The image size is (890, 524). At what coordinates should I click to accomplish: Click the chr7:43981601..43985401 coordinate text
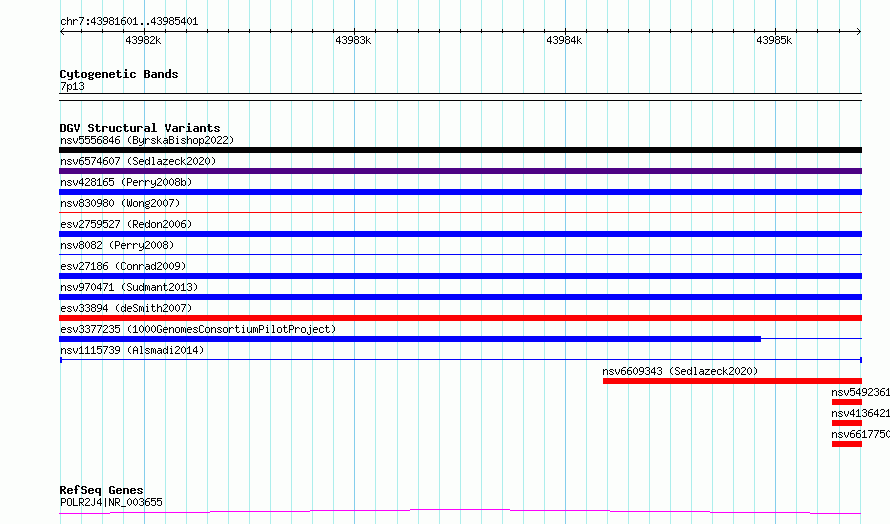[129, 22]
